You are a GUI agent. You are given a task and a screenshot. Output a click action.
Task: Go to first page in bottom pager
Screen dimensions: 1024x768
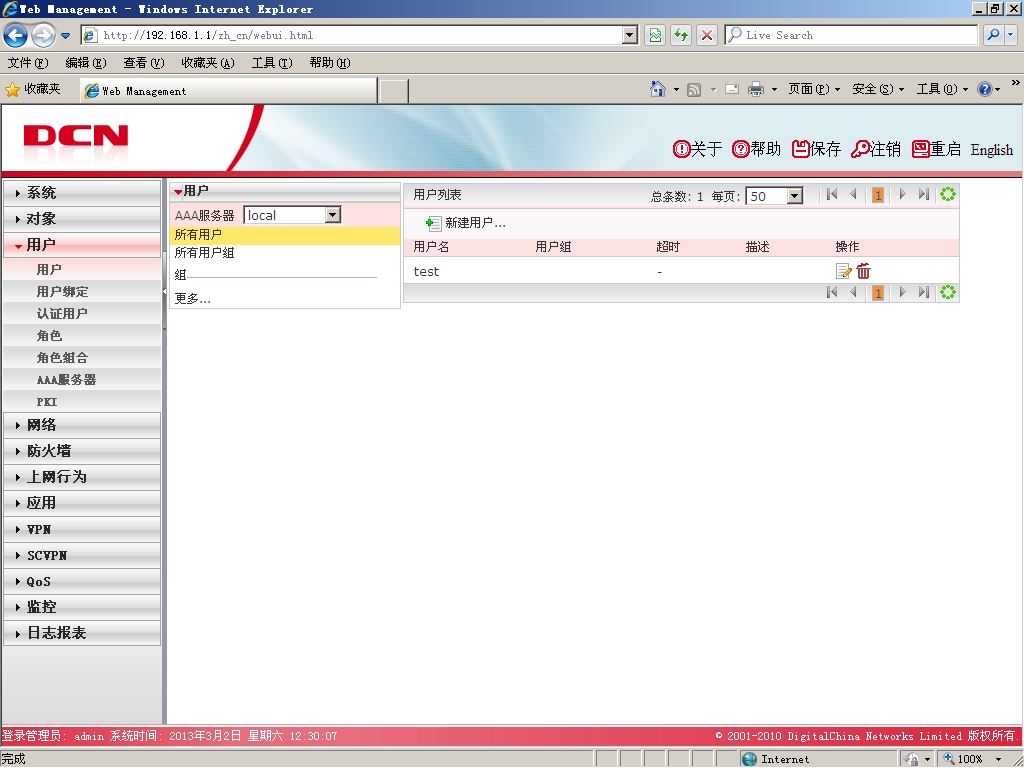point(831,292)
